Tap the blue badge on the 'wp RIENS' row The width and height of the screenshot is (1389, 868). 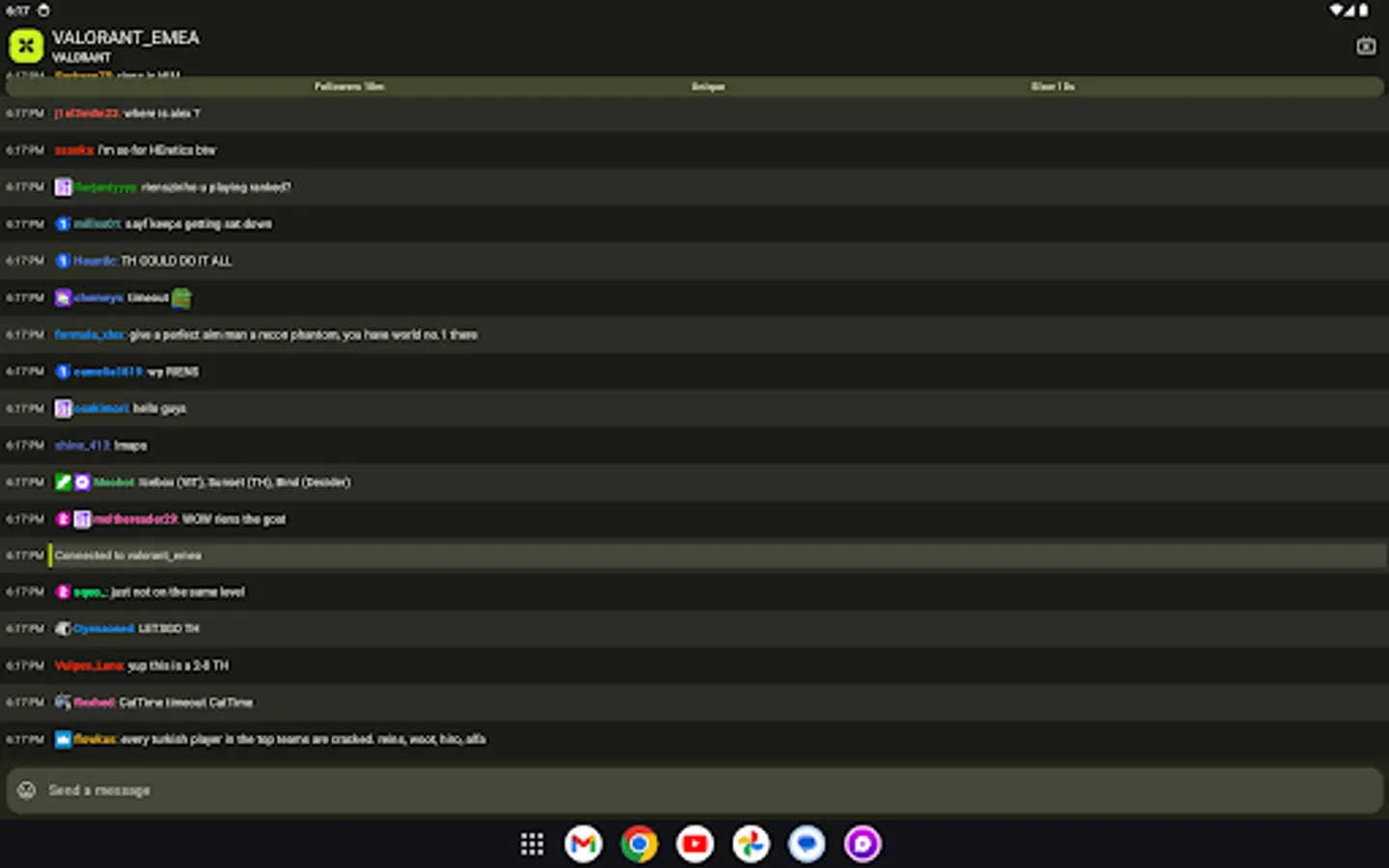click(x=64, y=371)
